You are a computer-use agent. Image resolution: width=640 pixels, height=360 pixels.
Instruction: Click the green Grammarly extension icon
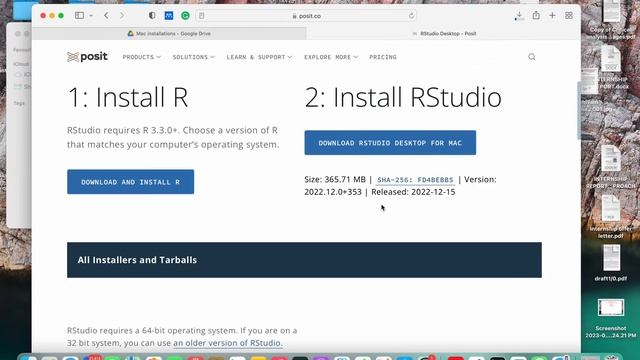point(185,16)
